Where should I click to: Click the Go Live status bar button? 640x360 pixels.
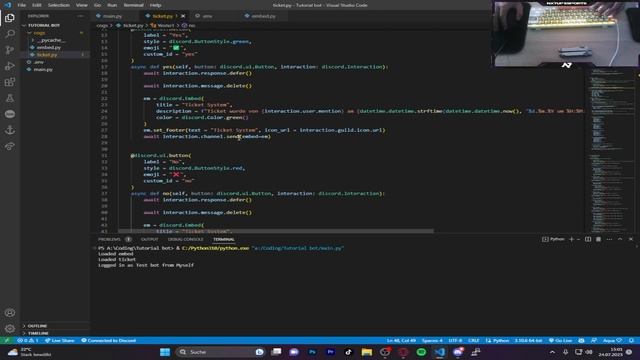pyautogui.click(x=560, y=340)
